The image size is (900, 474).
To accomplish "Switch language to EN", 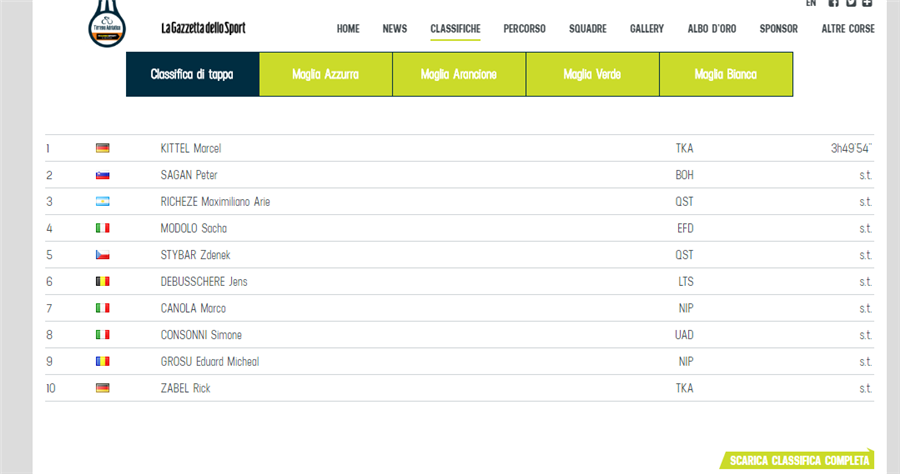I will [x=810, y=4].
